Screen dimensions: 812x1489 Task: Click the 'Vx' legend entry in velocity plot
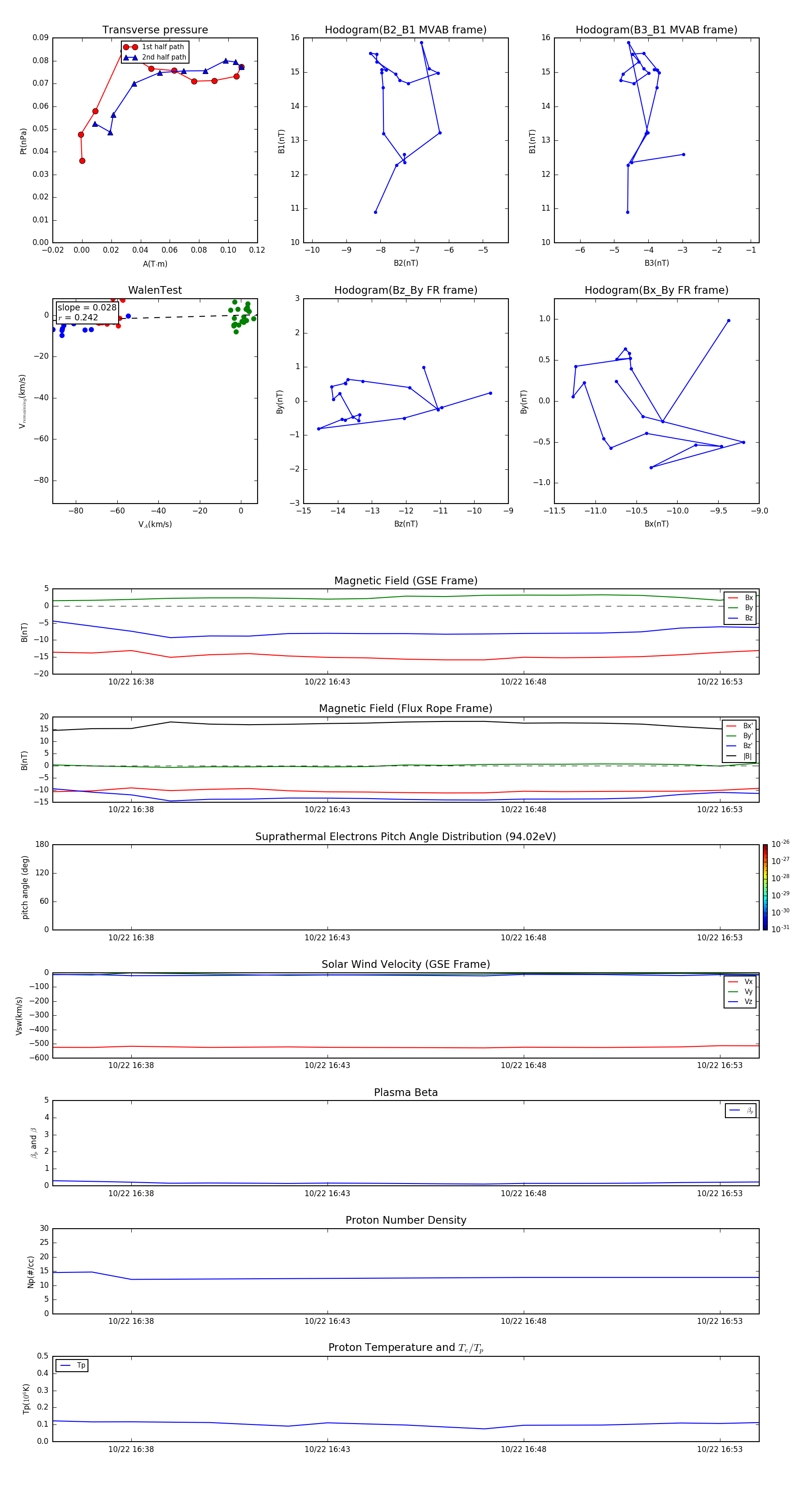coord(740,982)
